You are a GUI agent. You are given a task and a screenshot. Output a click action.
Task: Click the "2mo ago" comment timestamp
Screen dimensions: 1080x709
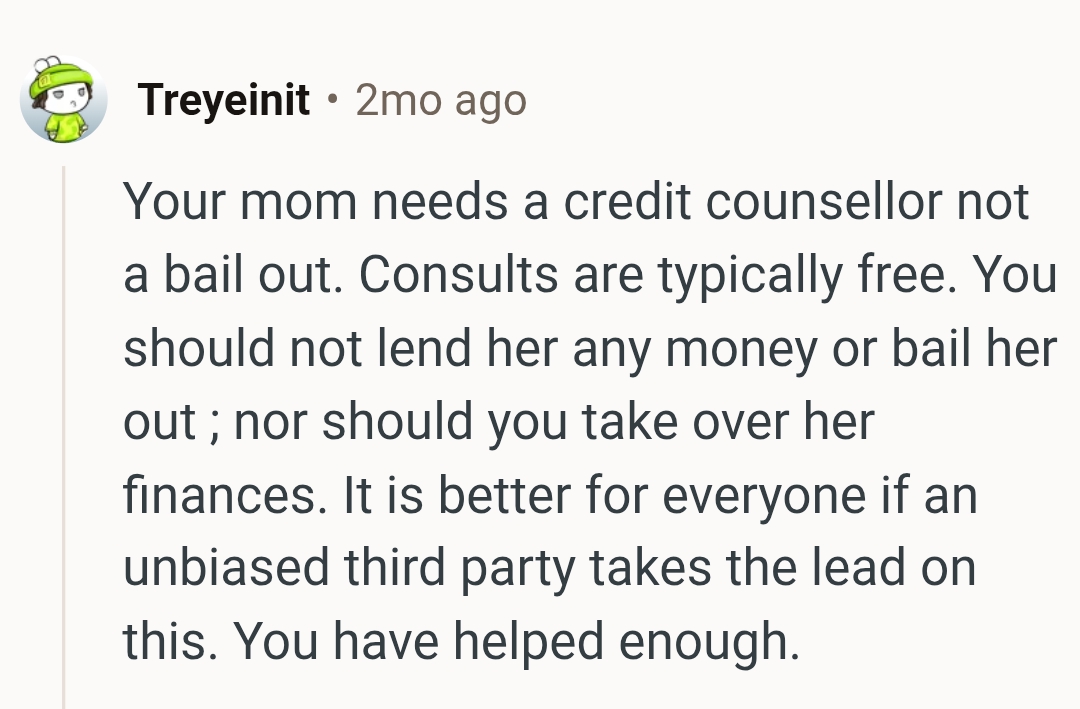440,100
